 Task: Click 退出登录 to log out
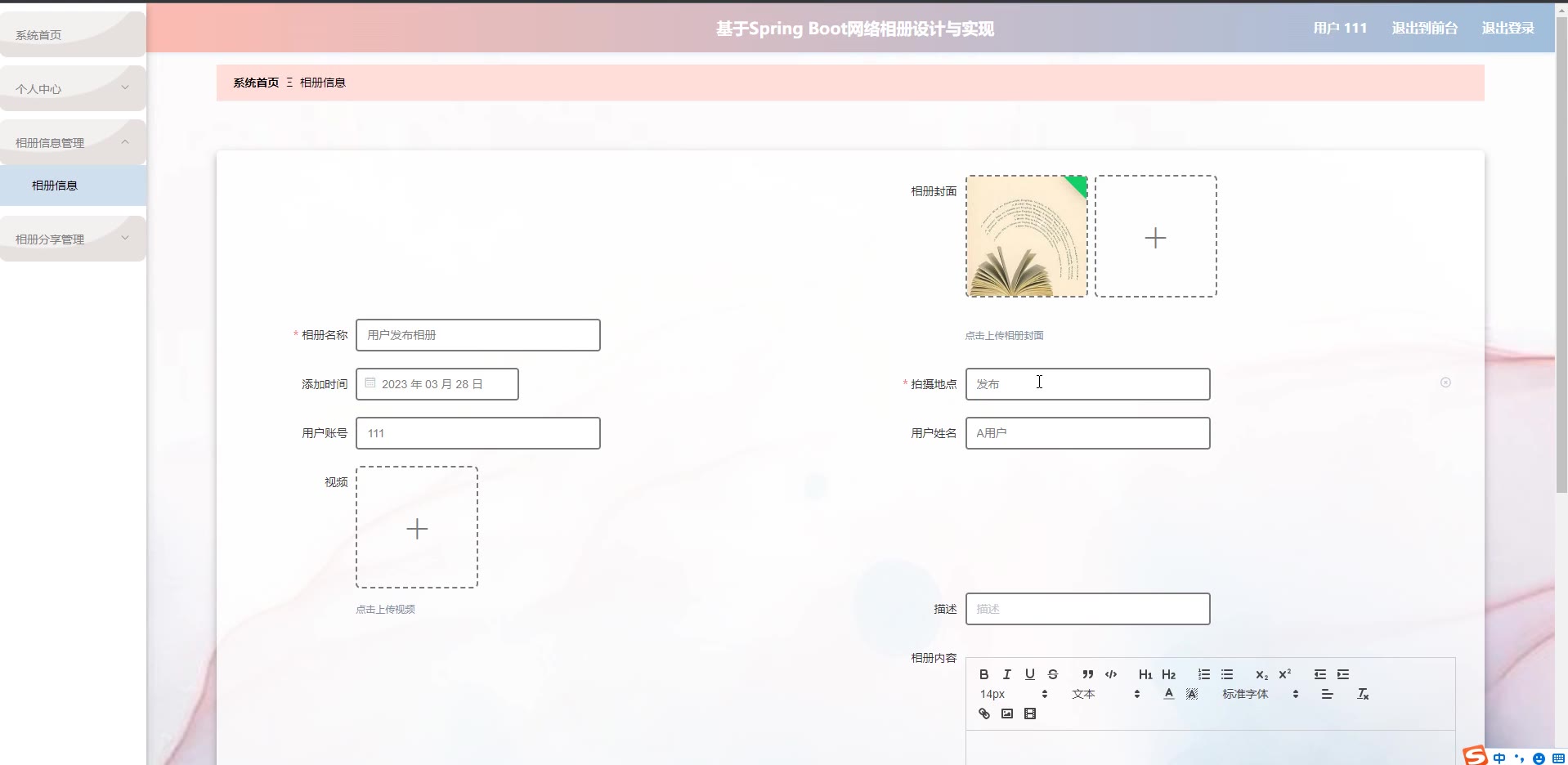coord(1508,28)
